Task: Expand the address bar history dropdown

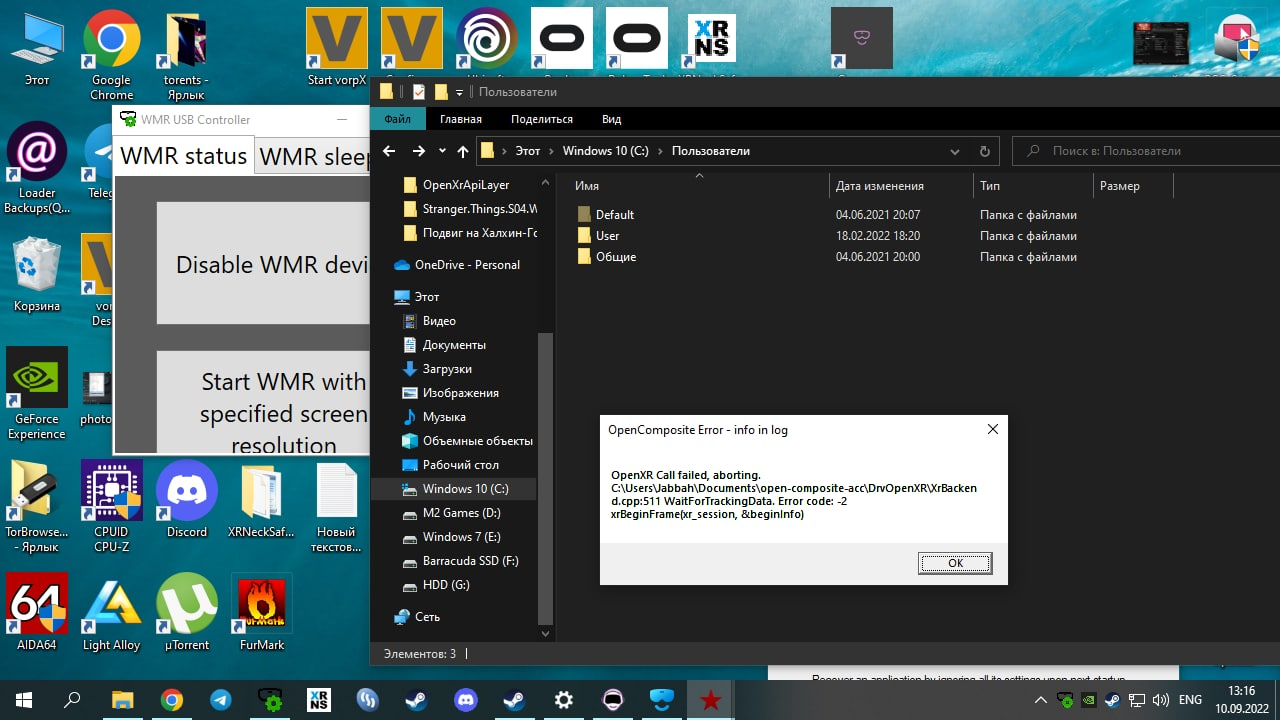Action: point(956,151)
